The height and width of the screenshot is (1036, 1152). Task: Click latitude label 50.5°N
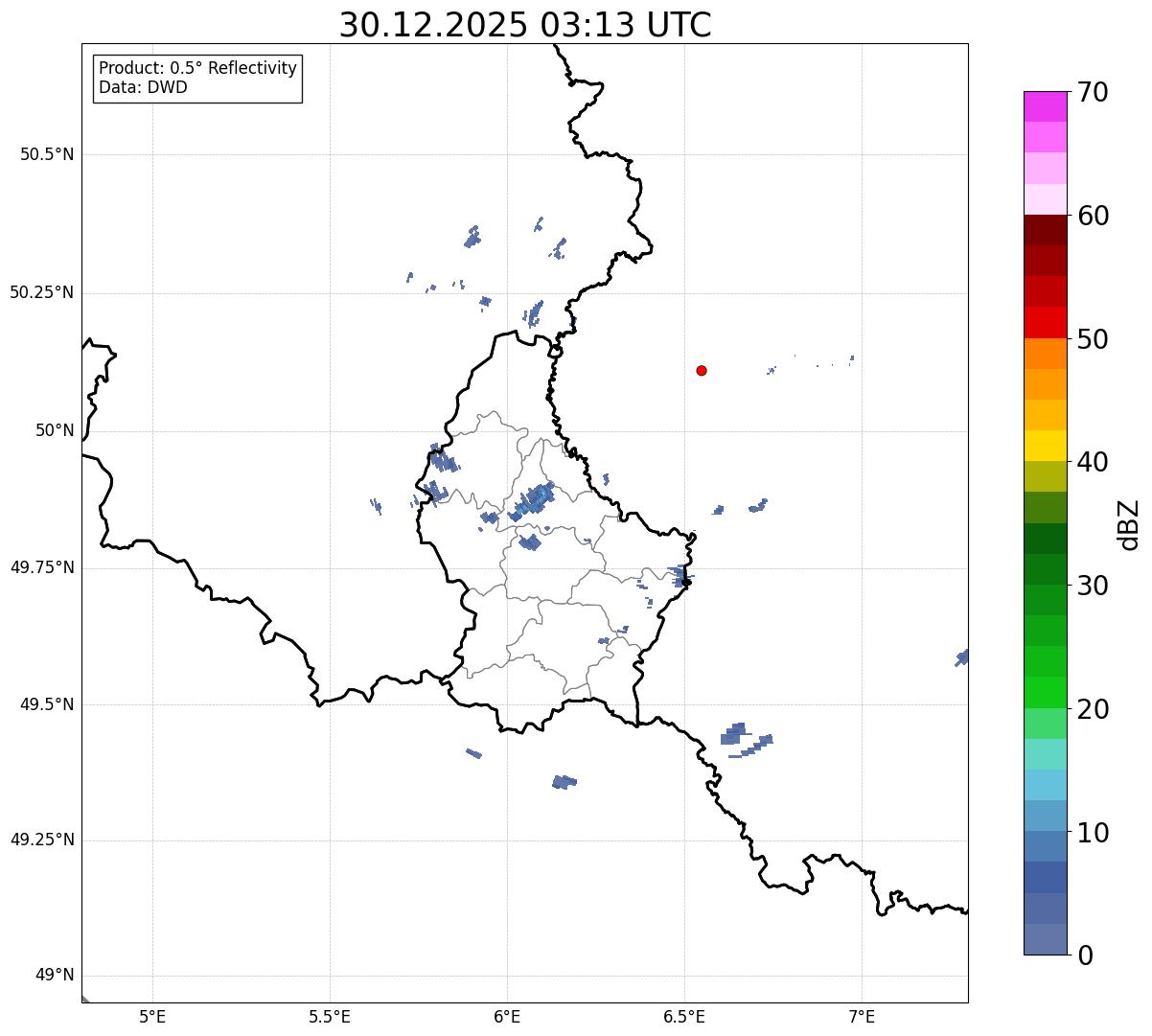[47, 154]
